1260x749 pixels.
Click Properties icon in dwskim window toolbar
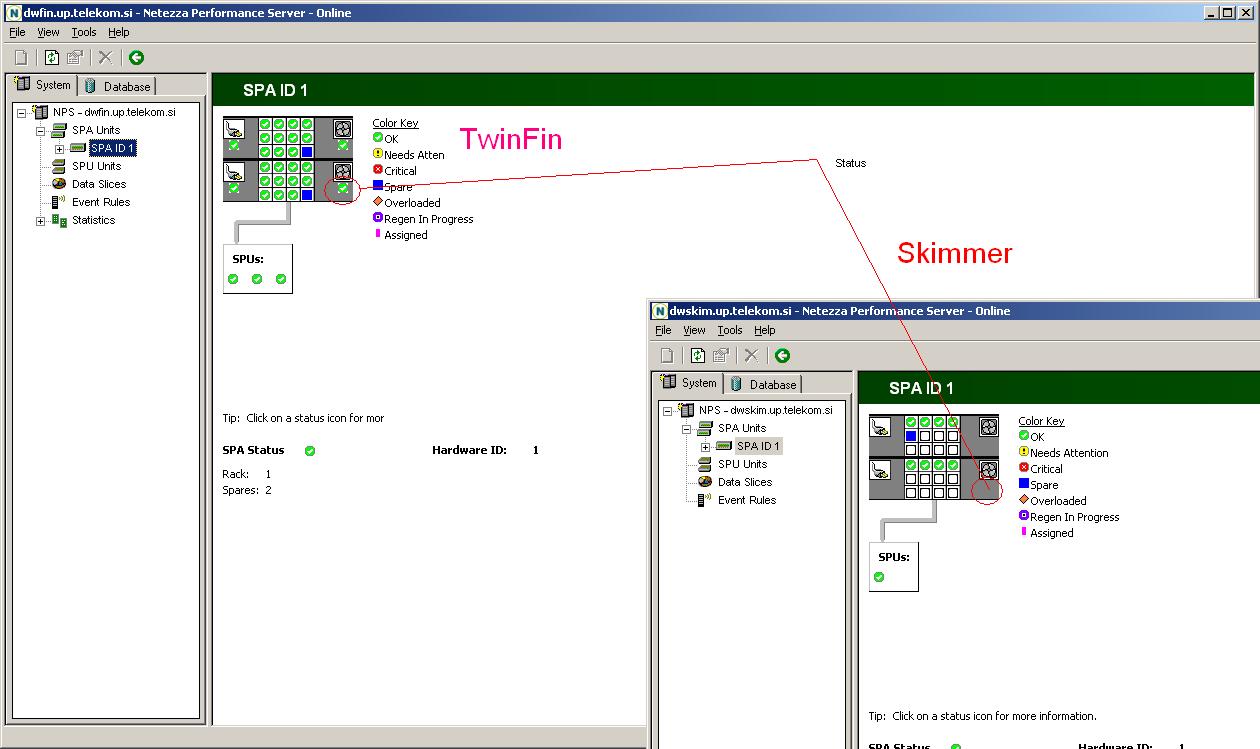(x=720, y=355)
